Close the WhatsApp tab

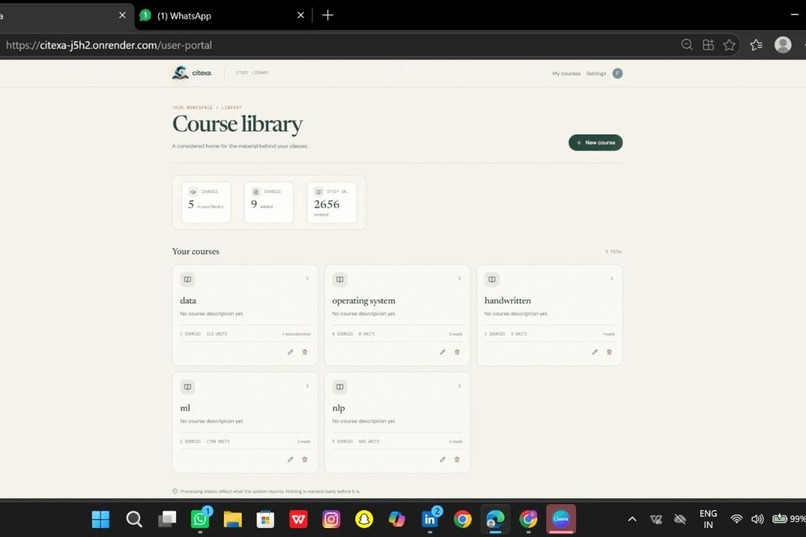[x=301, y=15]
